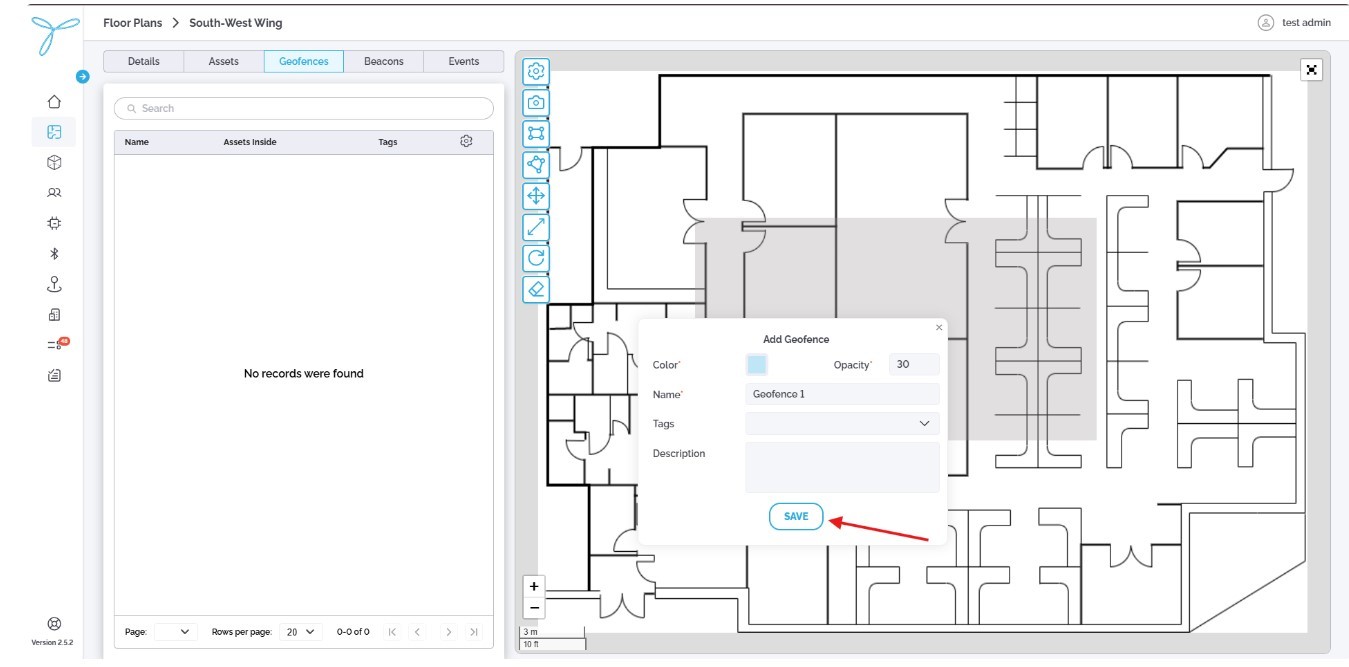
Task: Zoom in the floor plan map
Action: tap(534, 586)
